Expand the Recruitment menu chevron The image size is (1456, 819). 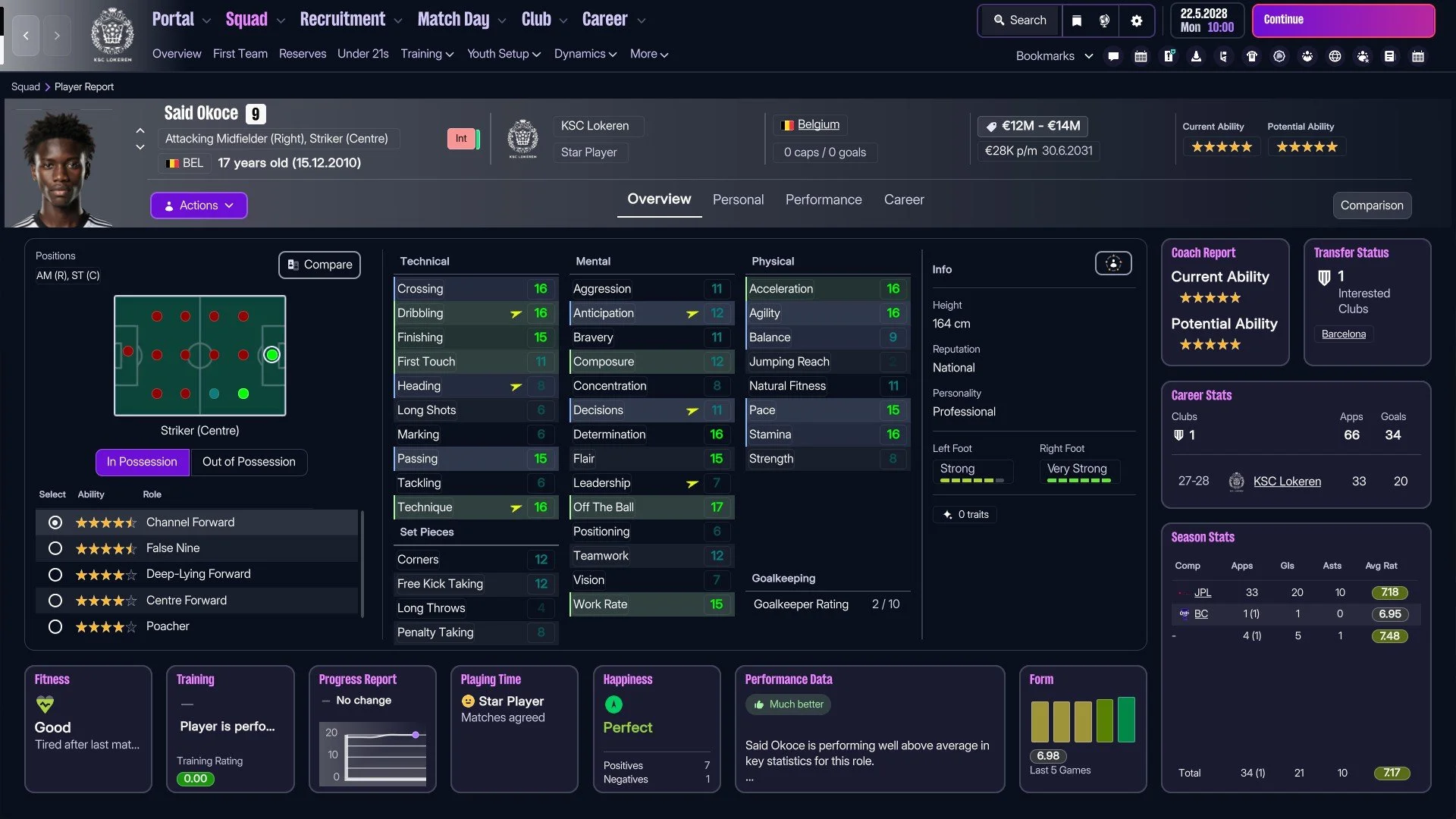click(398, 21)
